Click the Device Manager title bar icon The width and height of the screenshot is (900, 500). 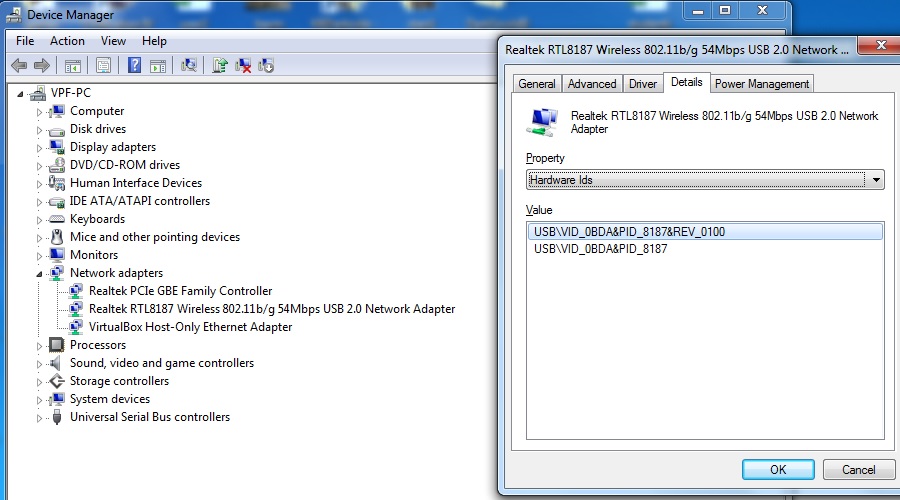(14, 14)
